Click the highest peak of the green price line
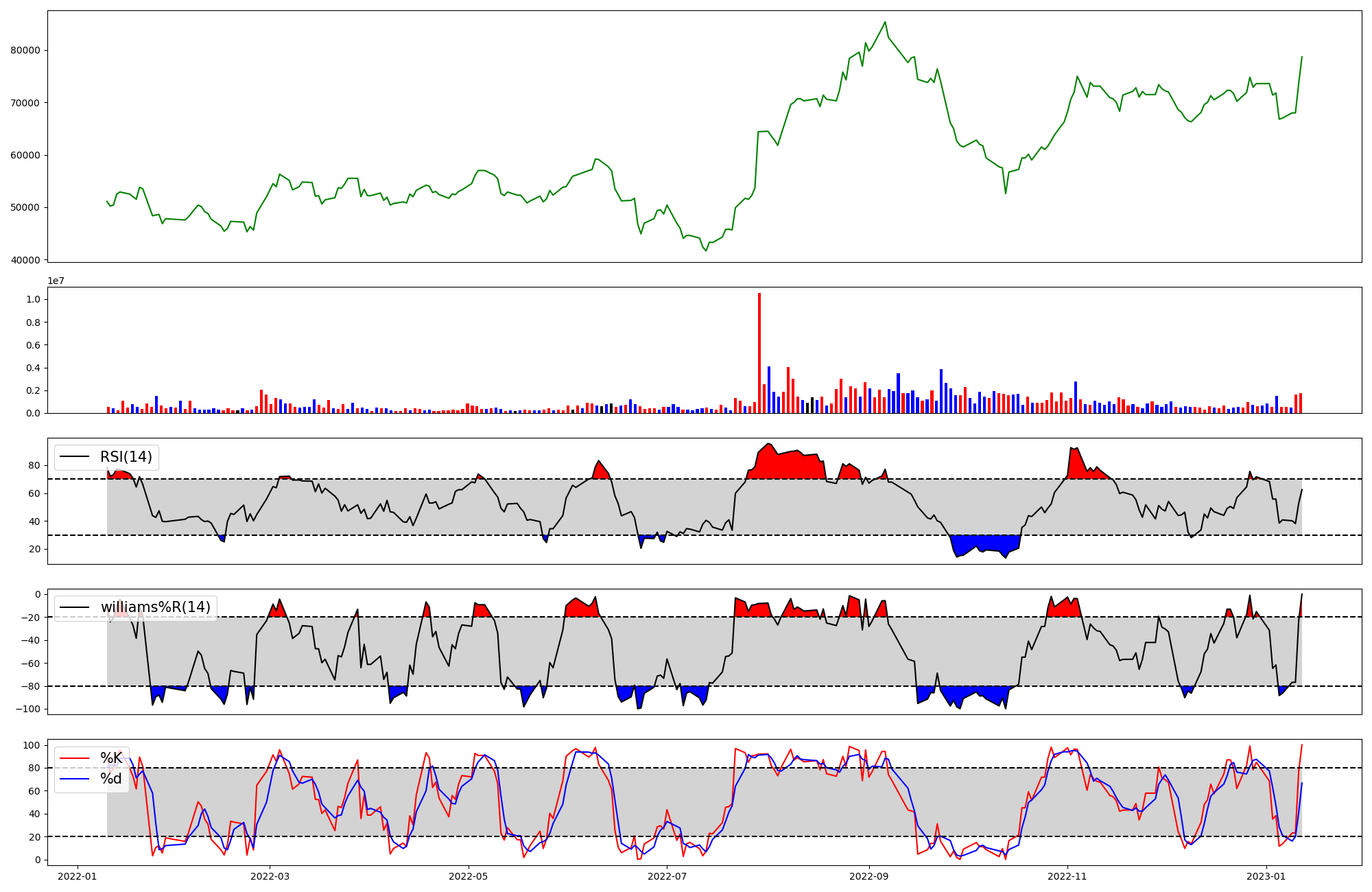The height and width of the screenshot is (892, 1372). (885, 22)
